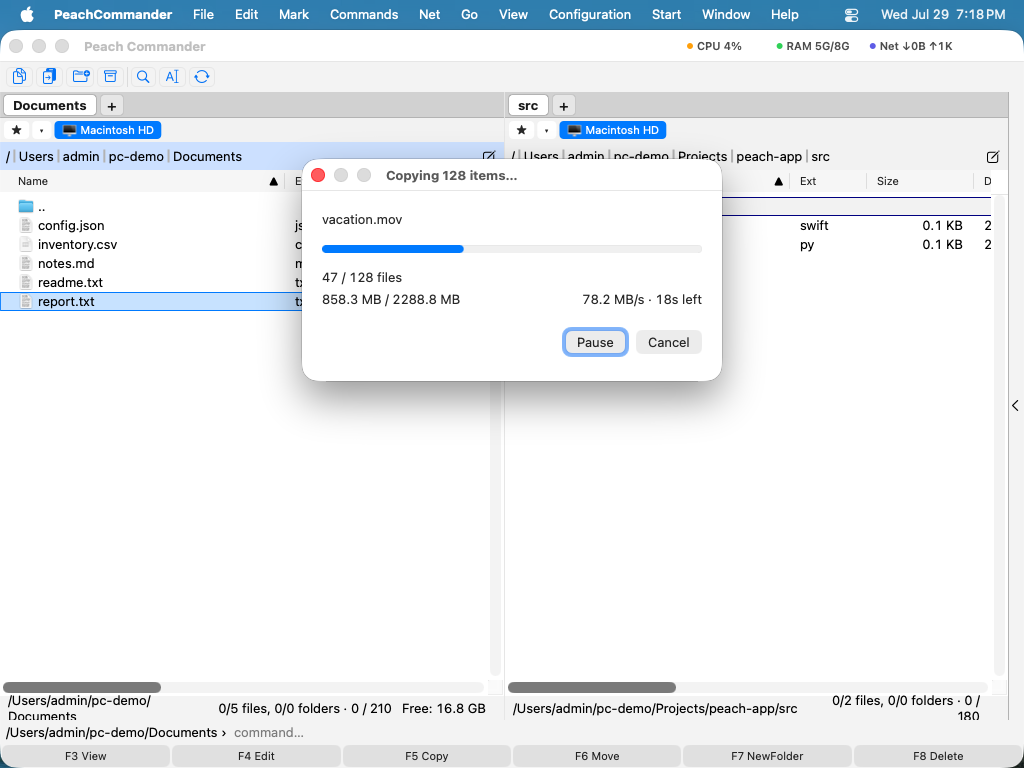Viewport: 1024px width, 768px height.
Task: Add a new tab in left panel
Action: [112, 106]
